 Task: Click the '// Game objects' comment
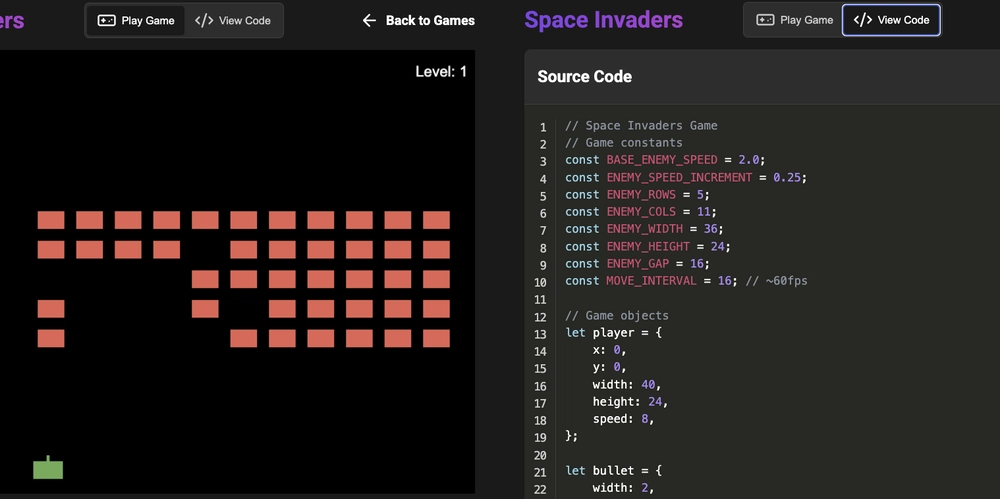pyautogui.click(x=617, y=315)
